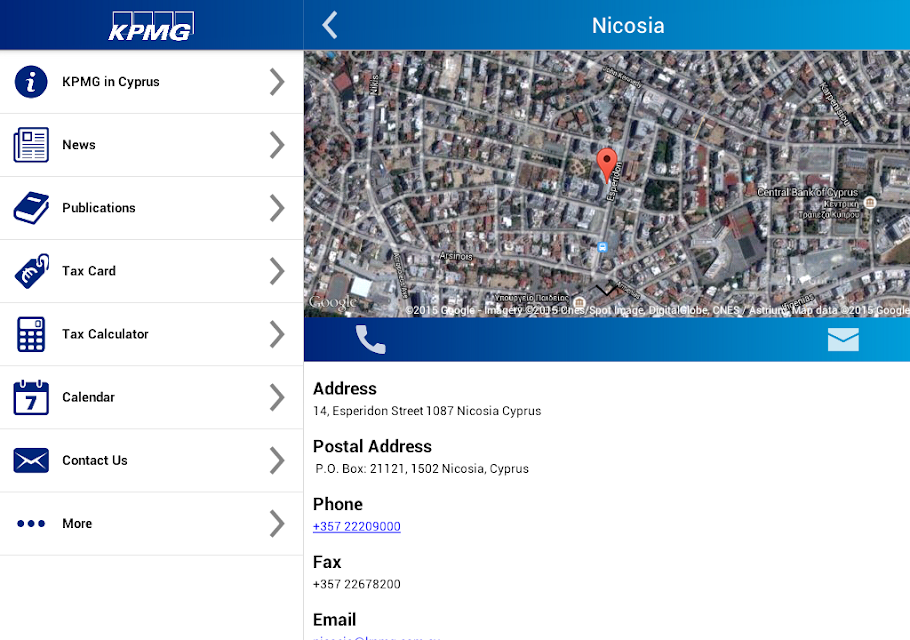Screen dimensions: 910x640
Task: Open the Tax Card menu item
Action: tap(151, 271)
